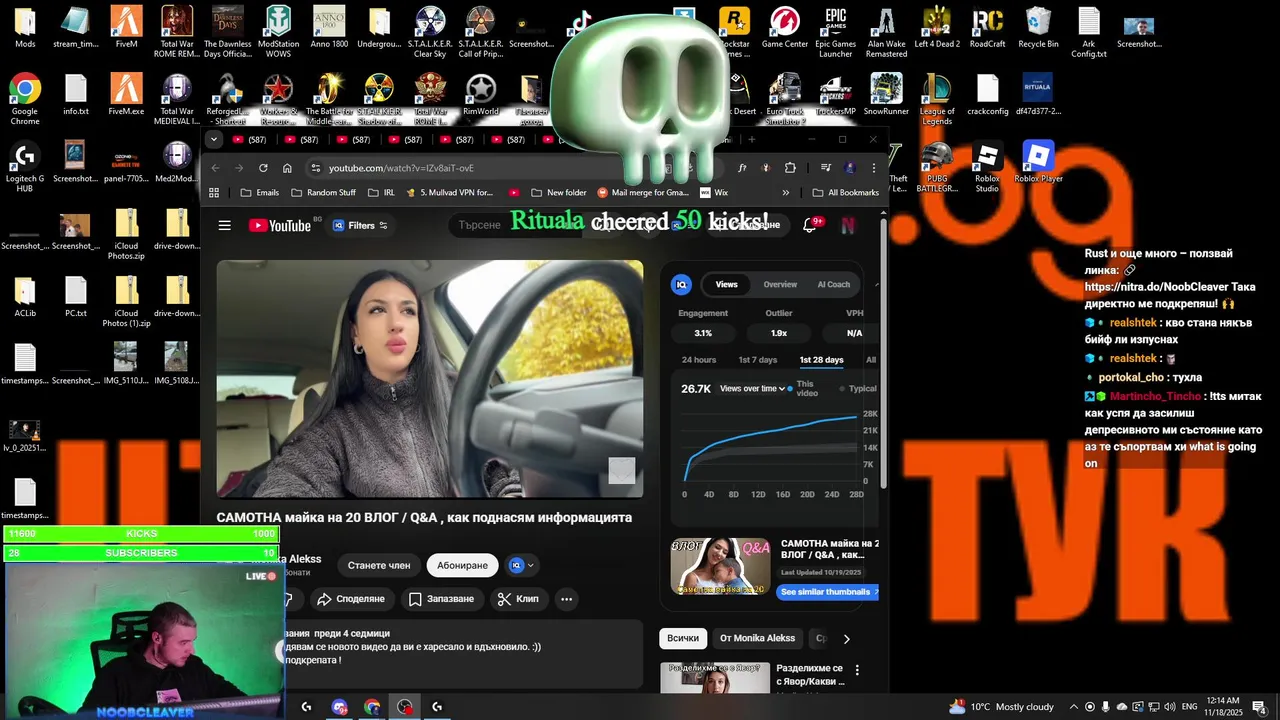Viewport: 1280px width, 720px height.
Task: Open the YouTube hamburger guide menu
Action: (x=225, y=226)
